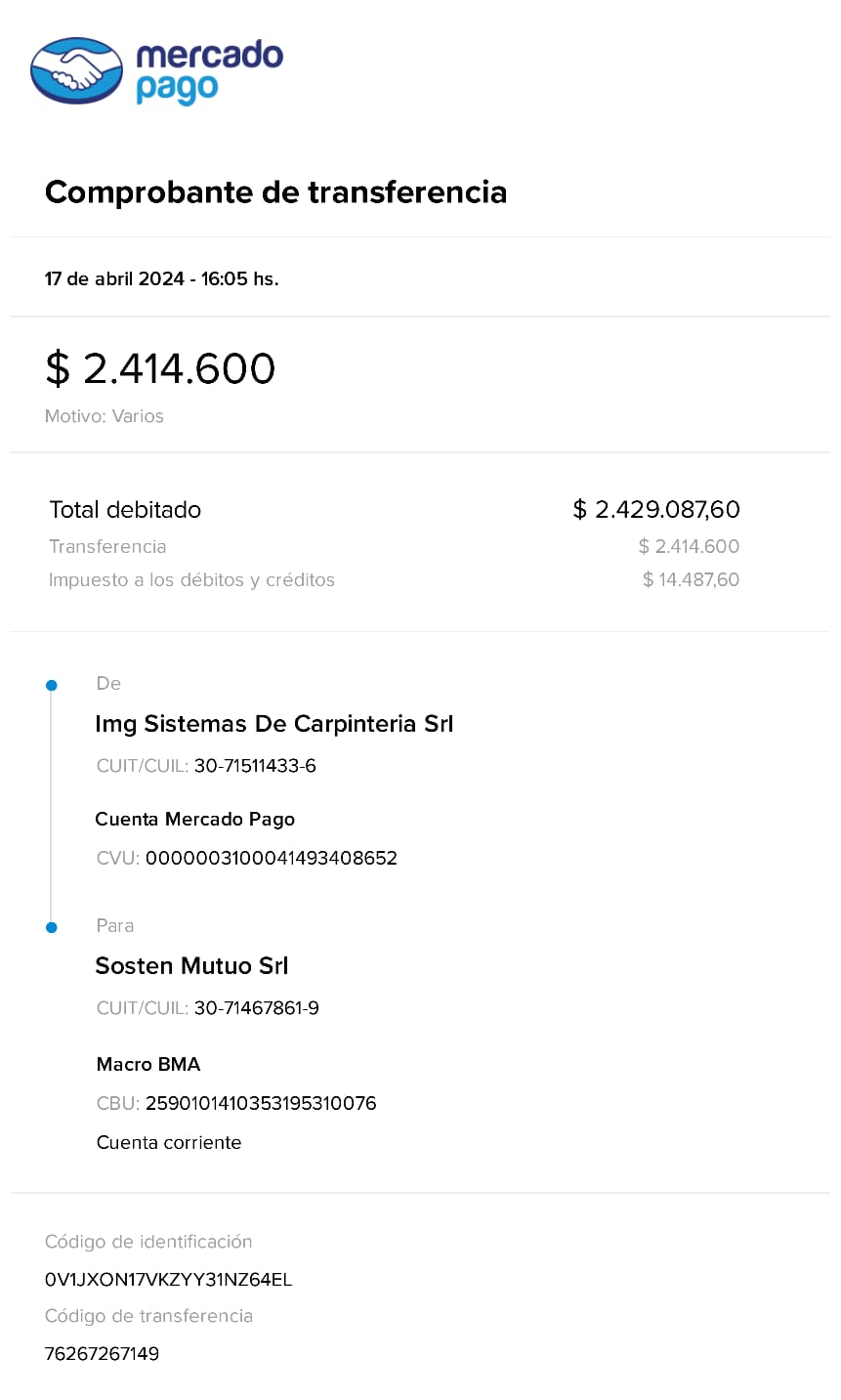Click the Motivo: Varios text
841x1400 pixels.
pos(105,416)
